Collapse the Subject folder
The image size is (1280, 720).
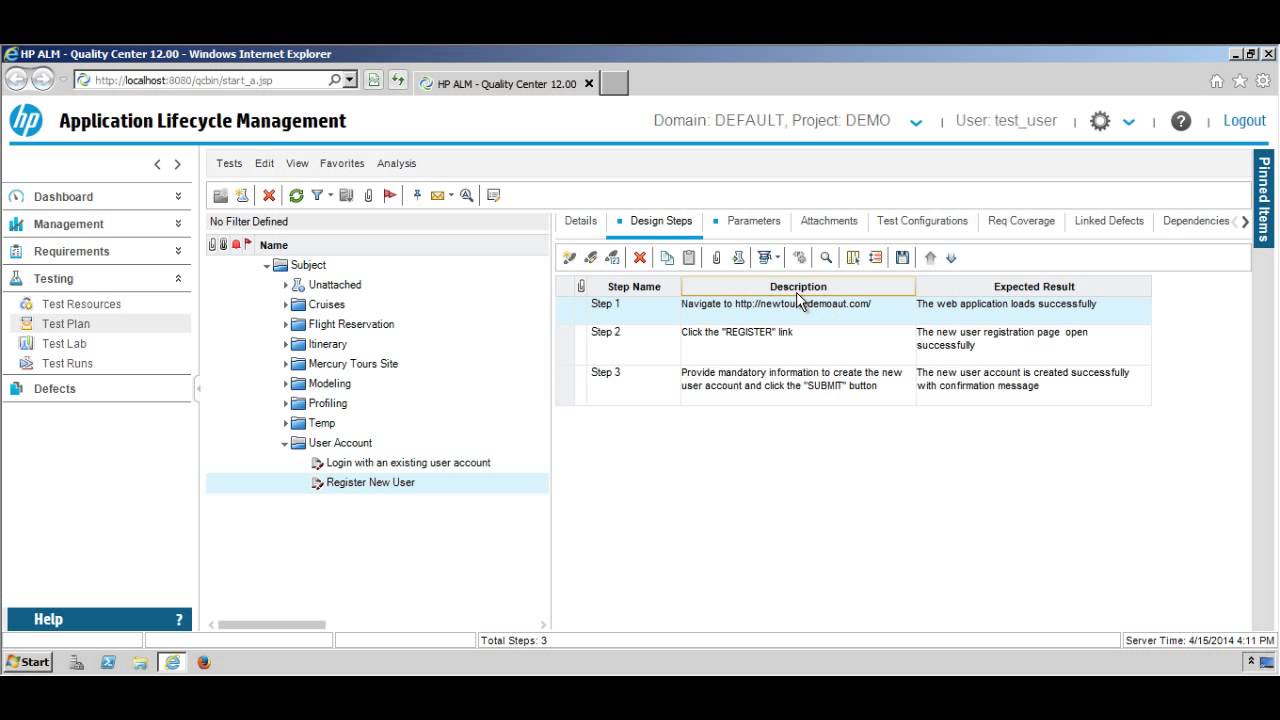coord(267,266)
